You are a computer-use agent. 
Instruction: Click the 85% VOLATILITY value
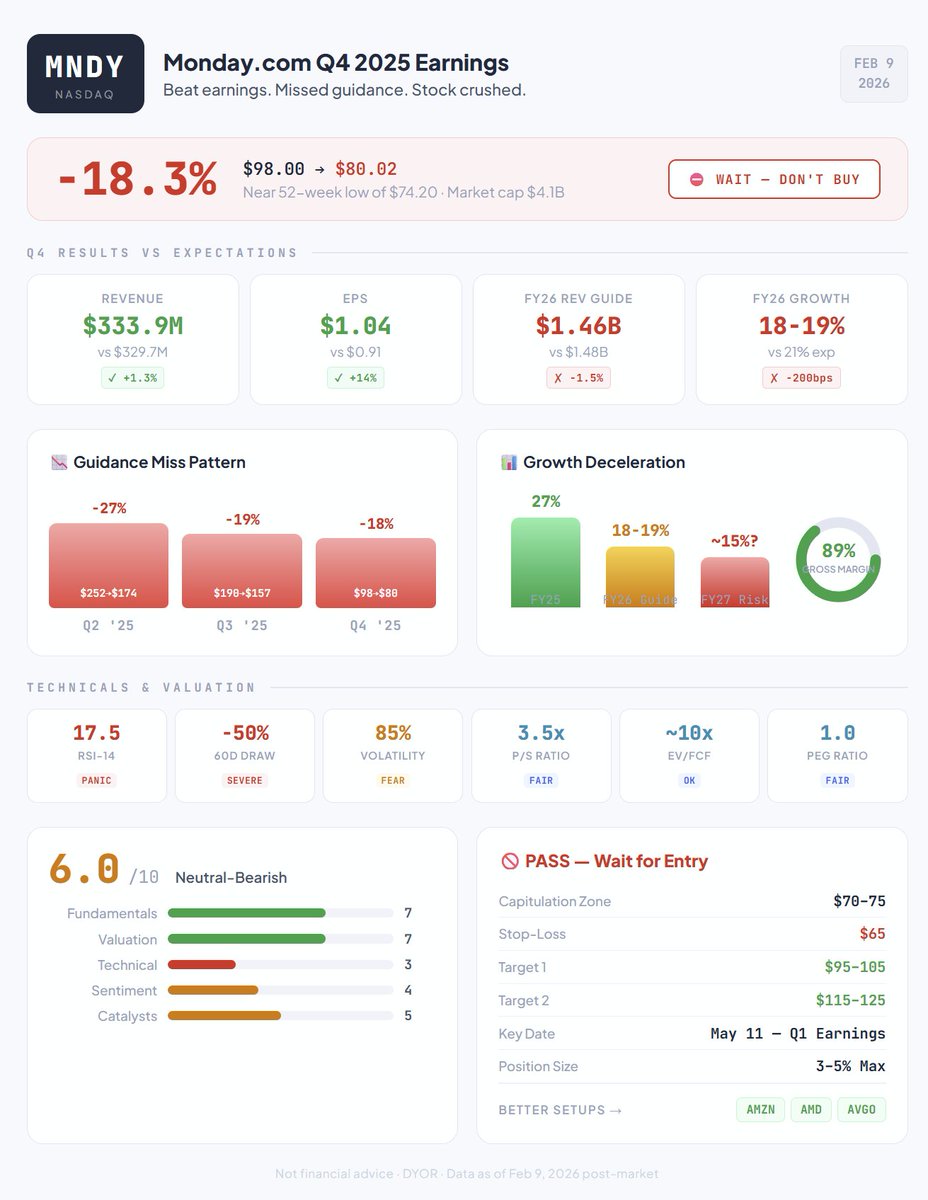pyautogui.click(x=393, y=733)
